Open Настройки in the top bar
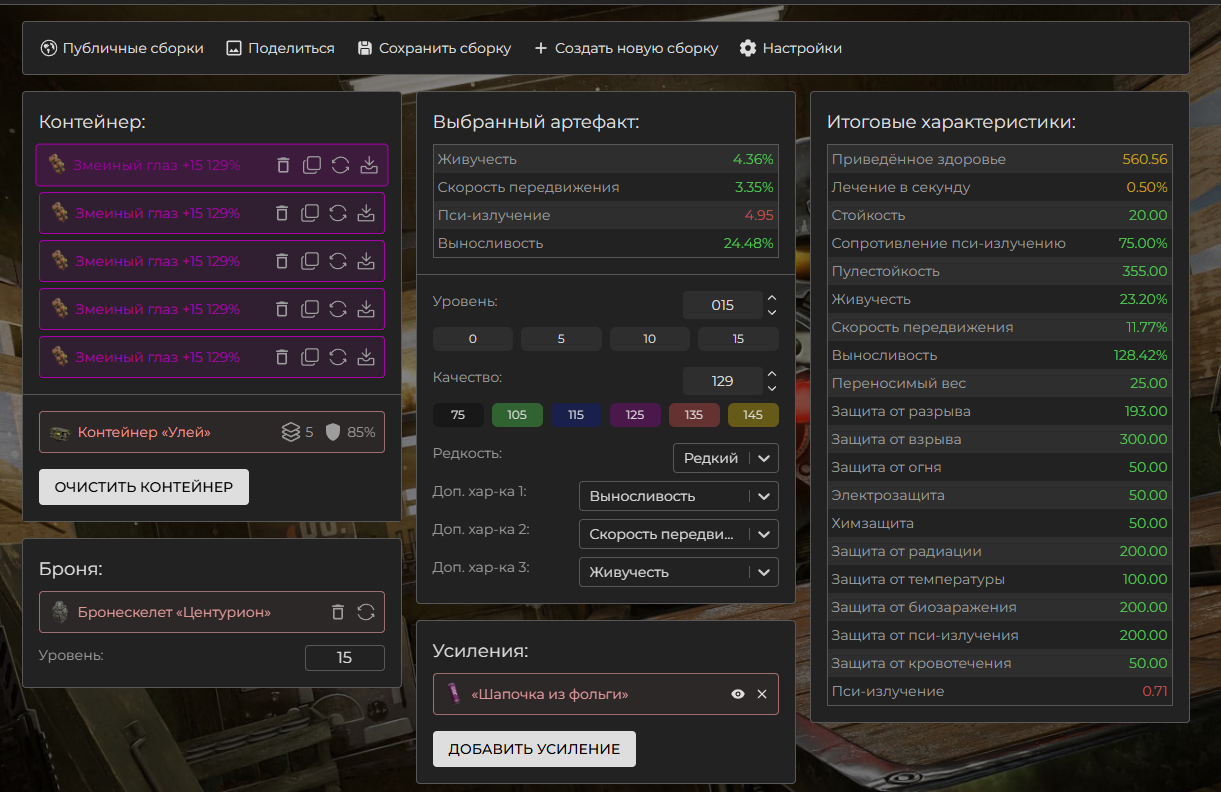The height and width of the screenshot is (792, 1221). [x=790, y=48]
